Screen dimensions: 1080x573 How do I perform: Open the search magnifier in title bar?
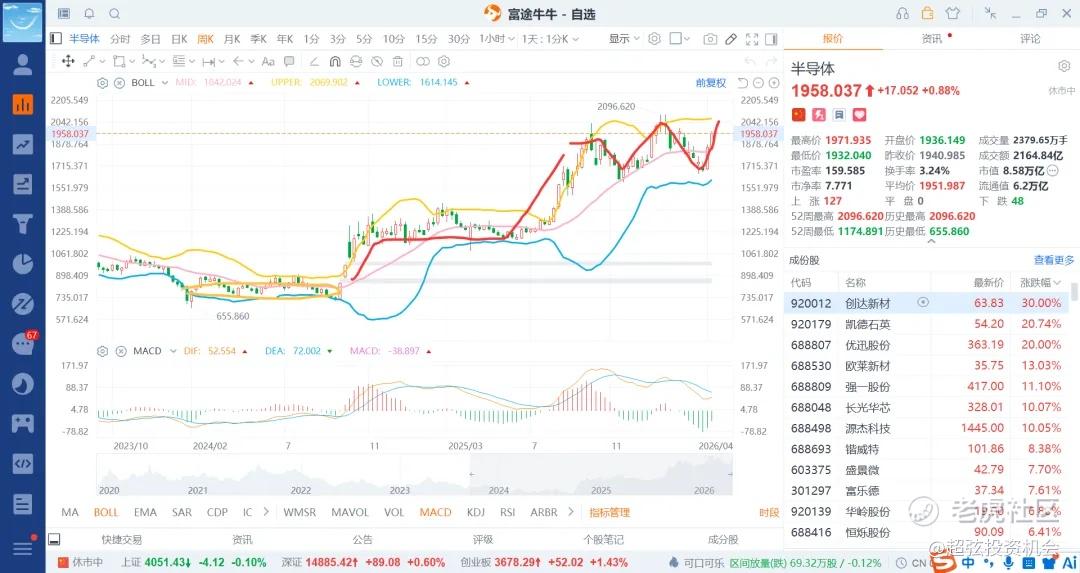pyautogui.click(x=114, y=14)
